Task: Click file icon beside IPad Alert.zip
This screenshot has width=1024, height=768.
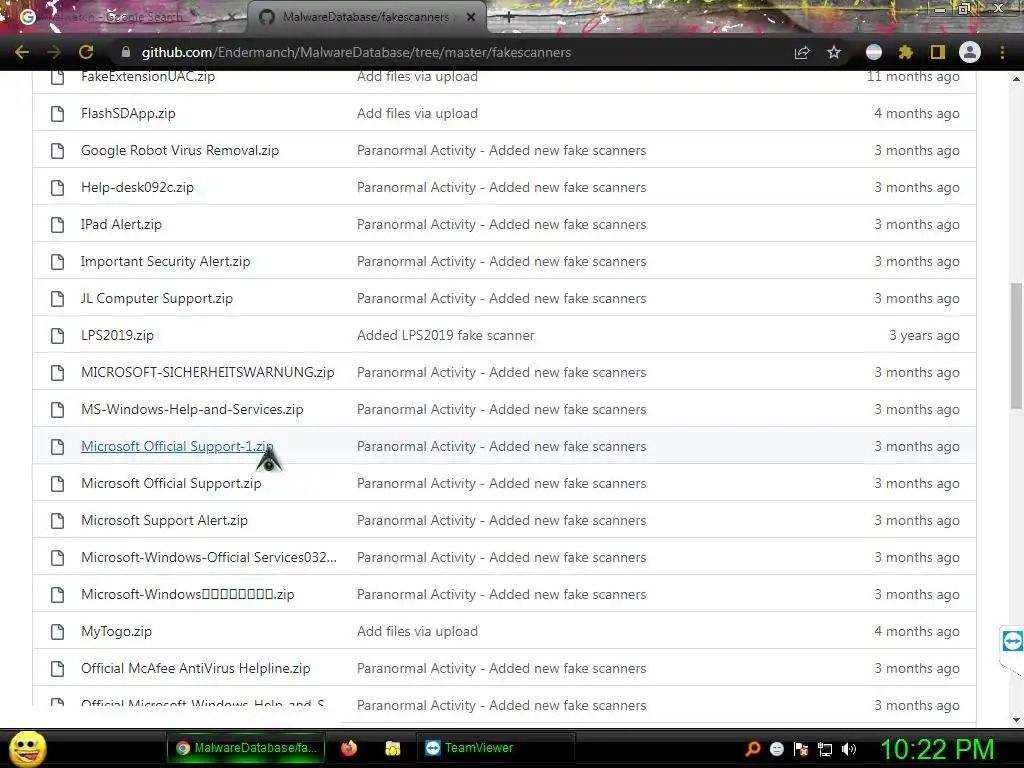Action: coord(57,225)
